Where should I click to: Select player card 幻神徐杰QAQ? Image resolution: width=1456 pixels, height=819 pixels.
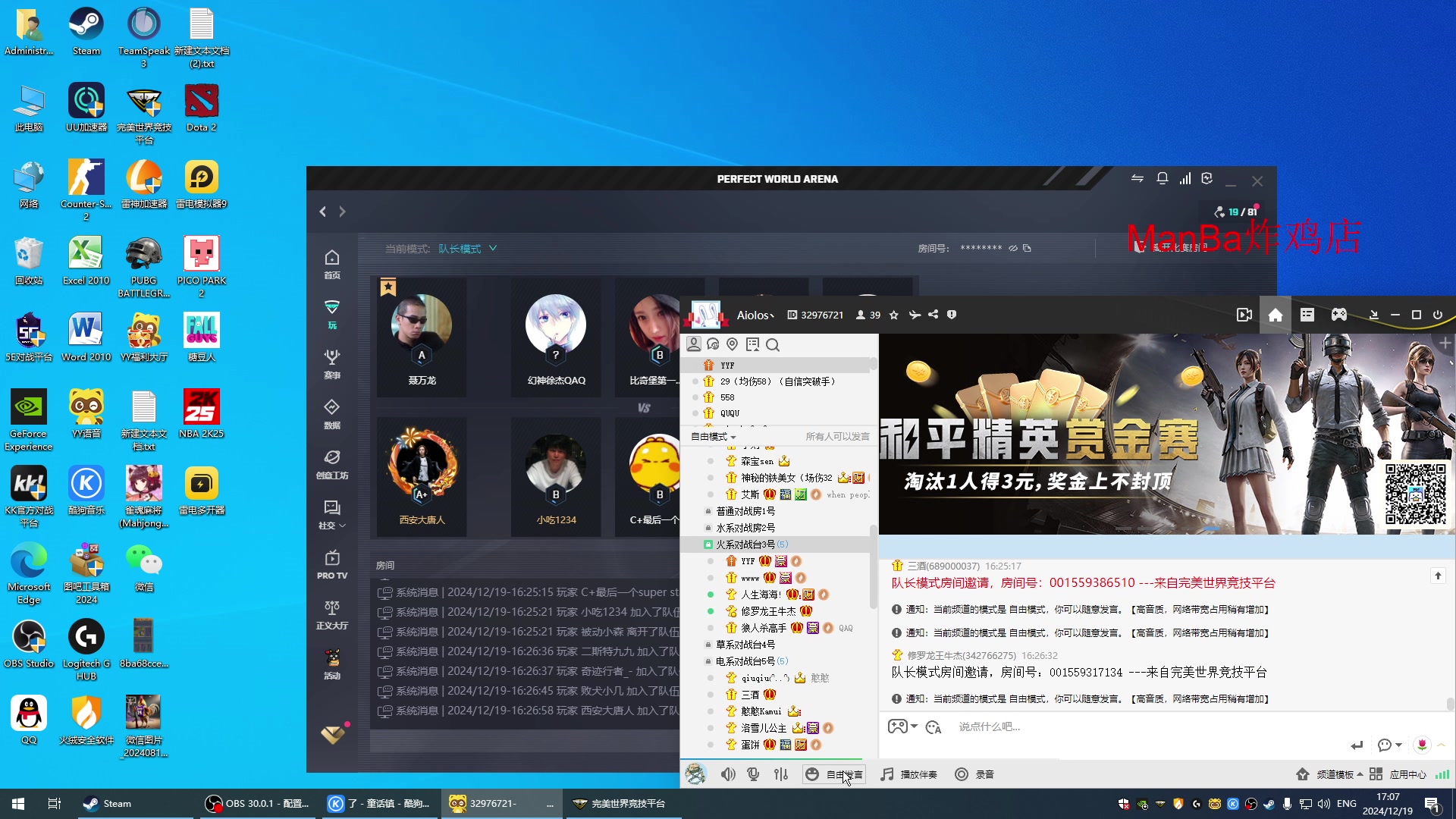pos(556,337)
